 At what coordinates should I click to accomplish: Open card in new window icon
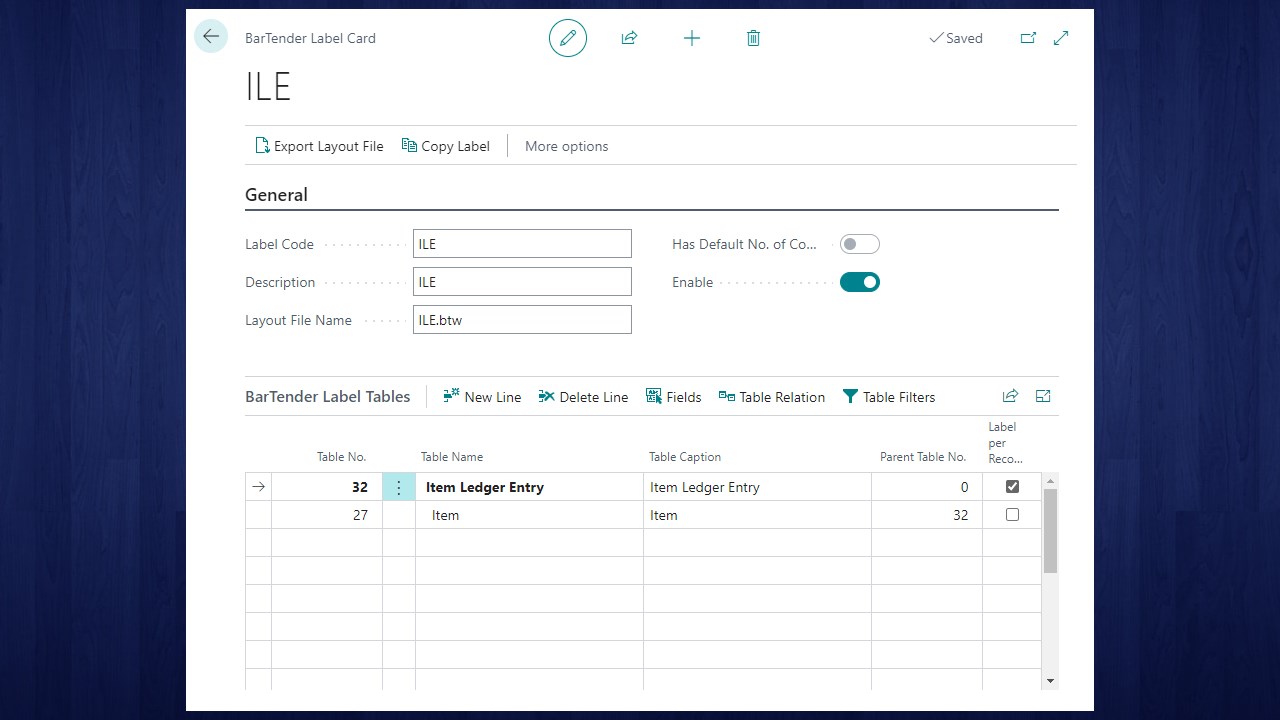(1028, 38)
